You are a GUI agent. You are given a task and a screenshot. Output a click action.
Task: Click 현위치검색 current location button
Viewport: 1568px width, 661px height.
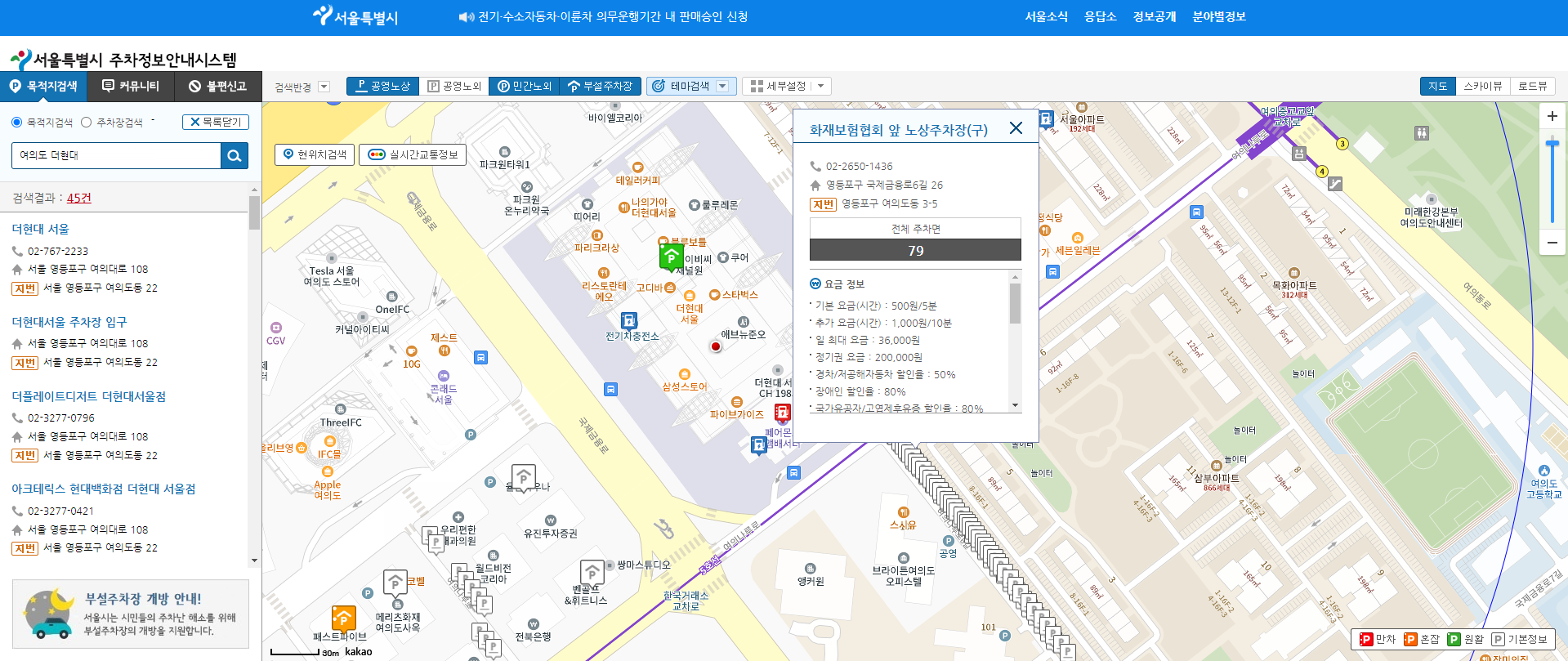[315, 154]
